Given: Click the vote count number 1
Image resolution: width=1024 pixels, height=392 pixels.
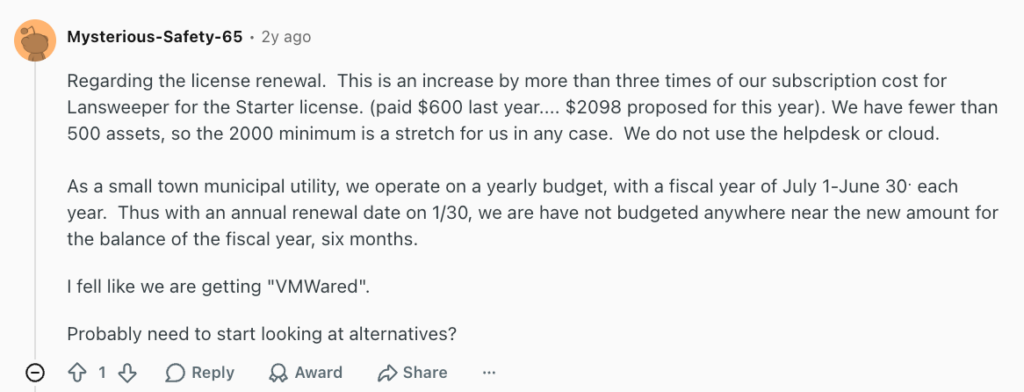Looking at the screenshot, I should tap(102, 373).
